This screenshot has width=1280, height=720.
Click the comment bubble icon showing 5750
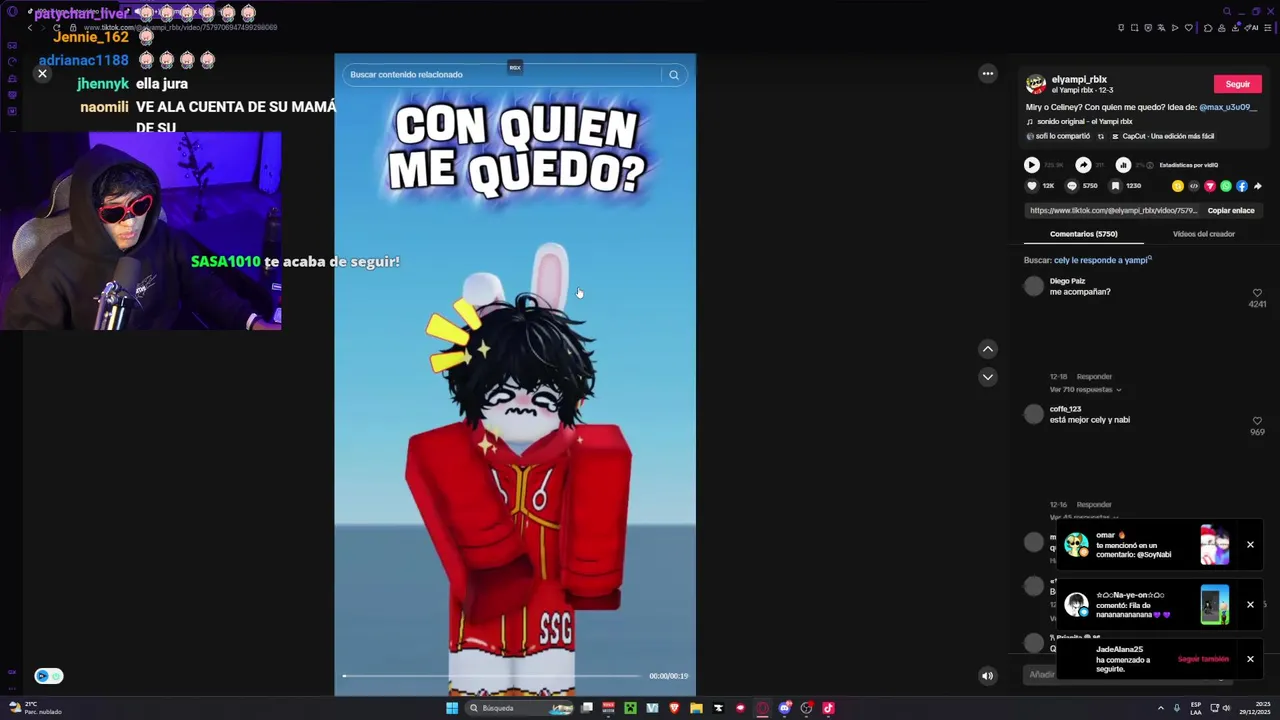(1072, 186)
